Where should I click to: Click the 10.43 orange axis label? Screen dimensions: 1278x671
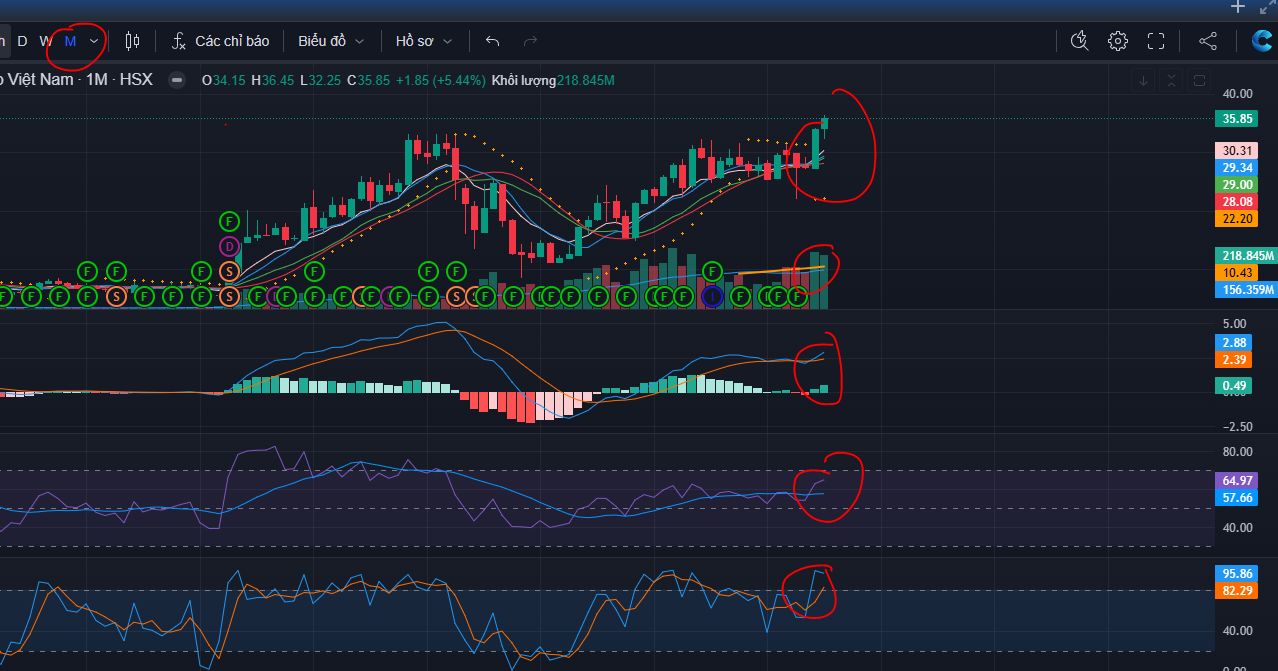coord(1237,272)
